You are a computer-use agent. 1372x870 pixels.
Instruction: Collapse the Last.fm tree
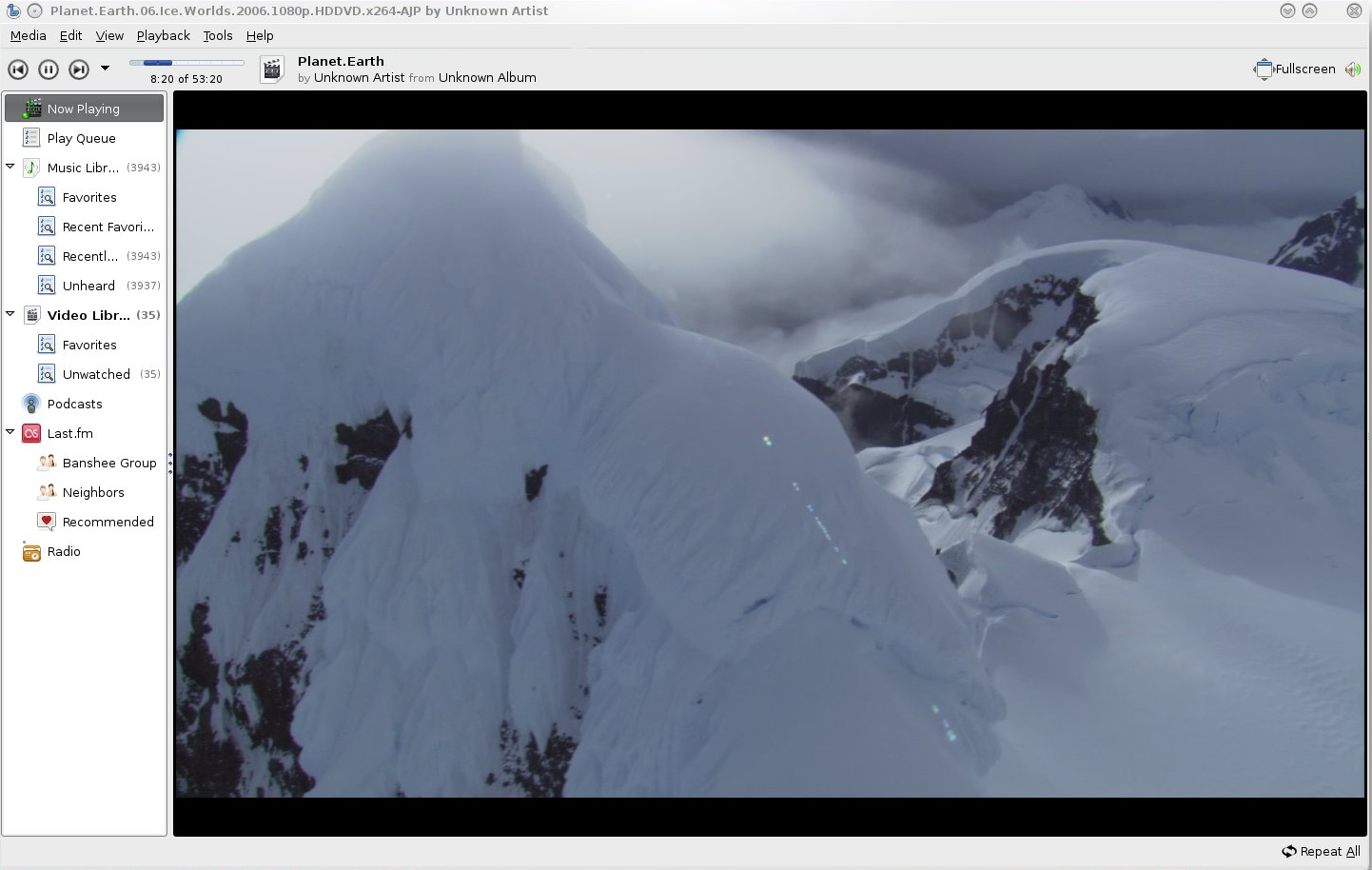click(x=10, y=432)
